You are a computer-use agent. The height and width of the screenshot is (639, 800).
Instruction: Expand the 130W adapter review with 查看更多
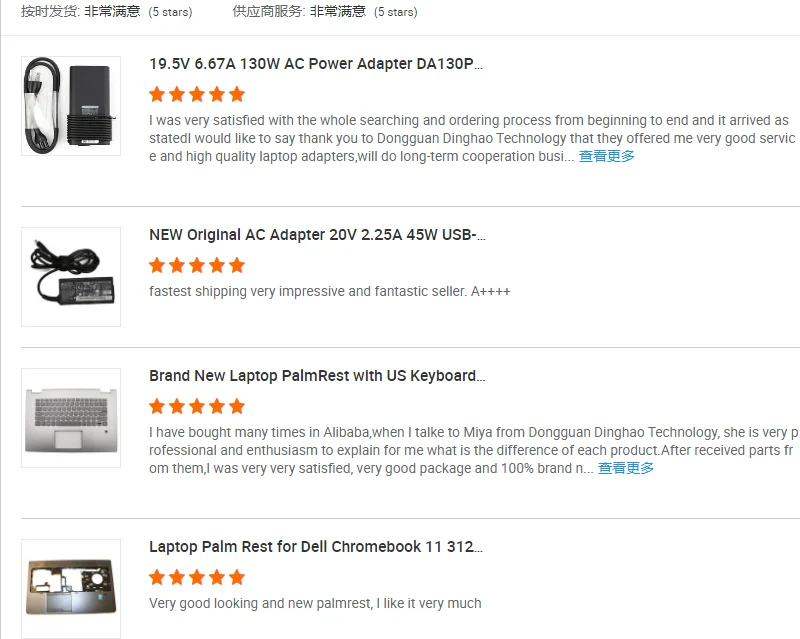pos(607,156)
